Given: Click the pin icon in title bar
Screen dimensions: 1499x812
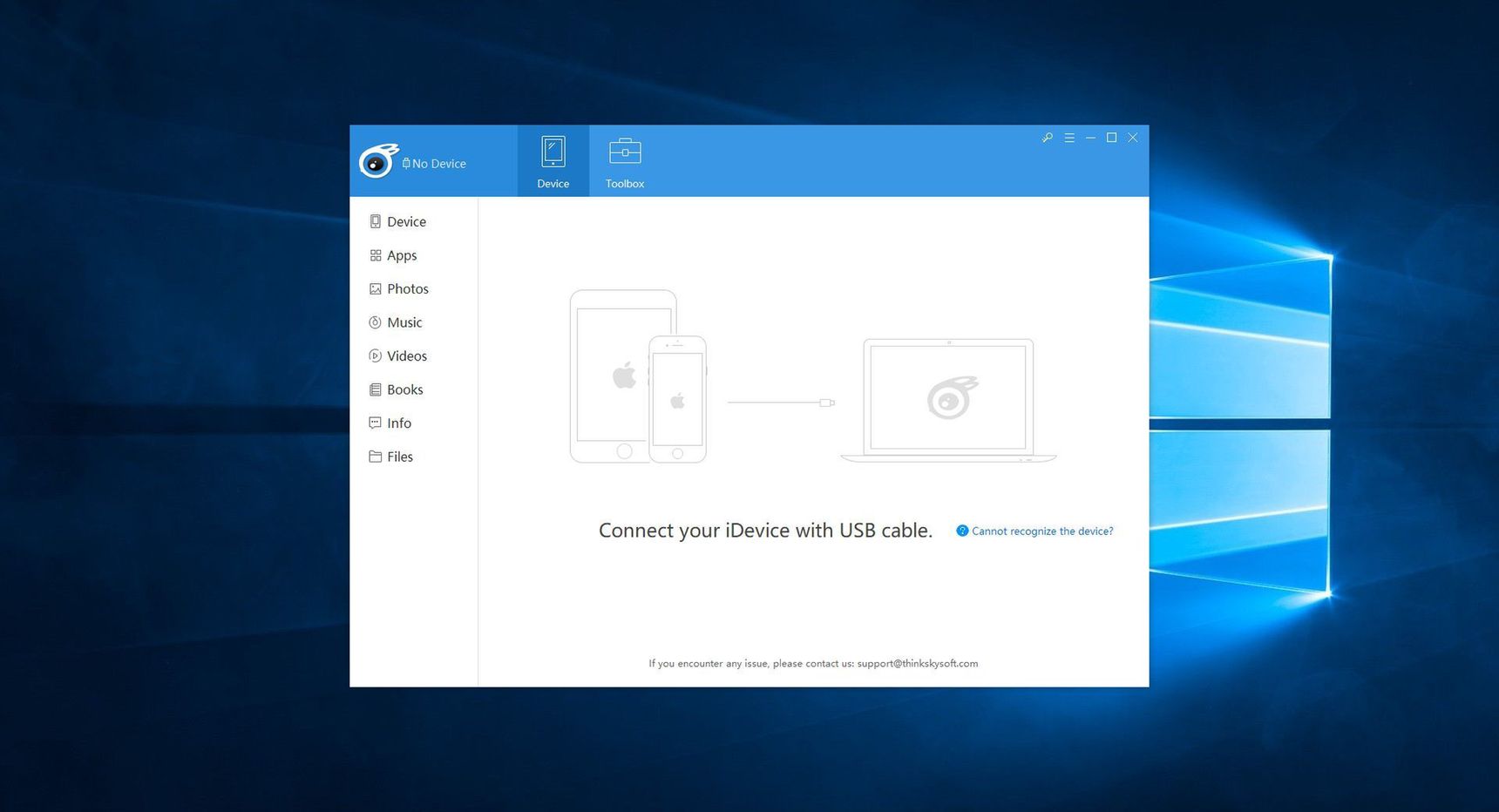Looking at the screenshot, I should click(1048, 138).
